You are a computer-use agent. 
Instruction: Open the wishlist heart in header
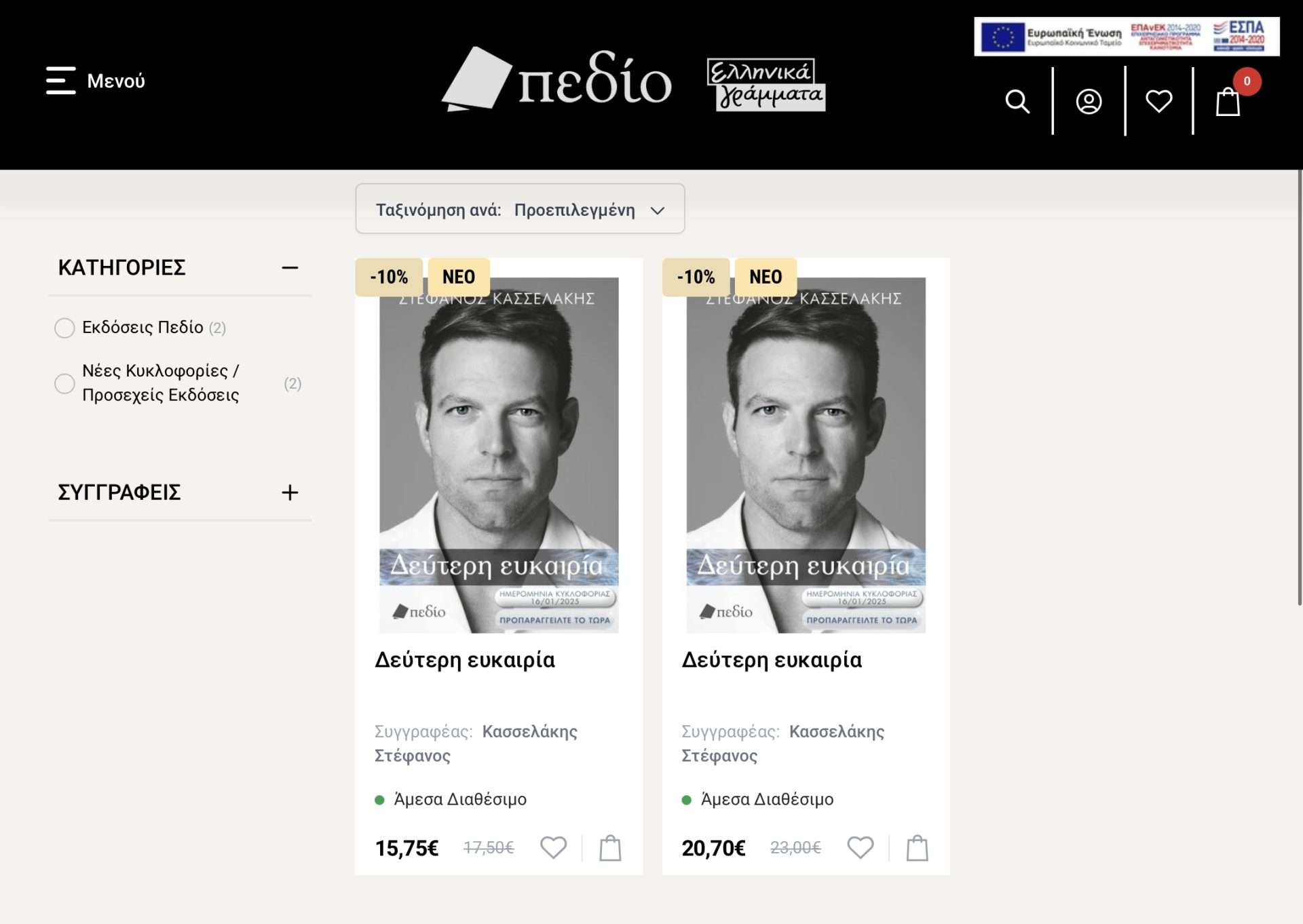1158,102
